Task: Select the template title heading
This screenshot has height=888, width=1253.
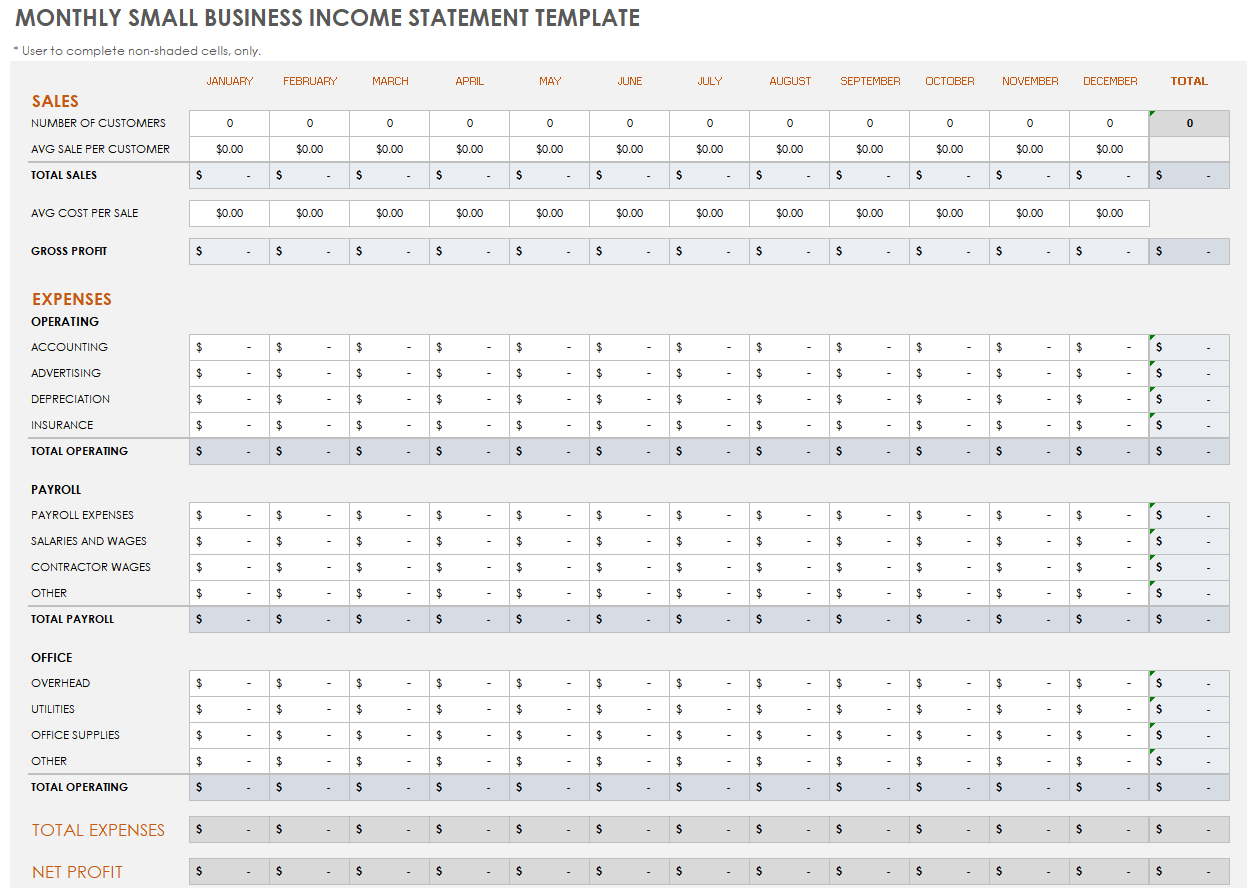Action: pyautogui.click(x=327, y=18)
